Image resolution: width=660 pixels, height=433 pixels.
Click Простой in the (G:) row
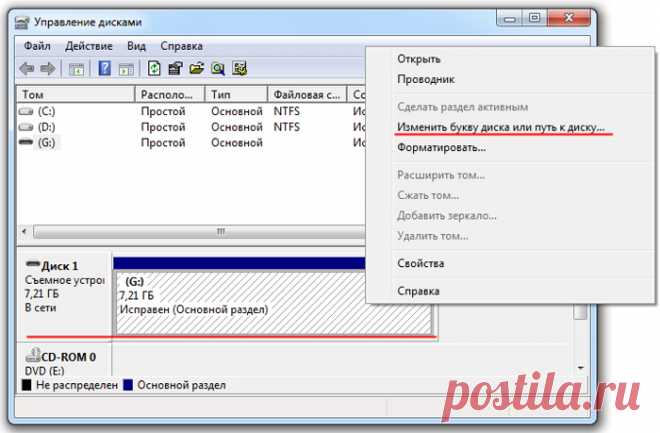(x=163, y=143)
